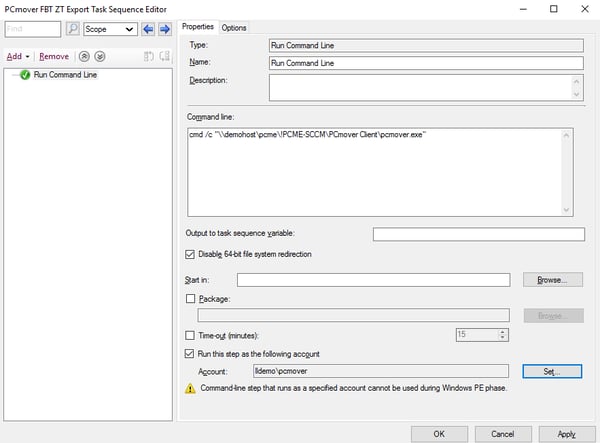The height and width of the screenshot is (443, 600).
Task: Move step up with the up-chevron icon
Action: 84,57
